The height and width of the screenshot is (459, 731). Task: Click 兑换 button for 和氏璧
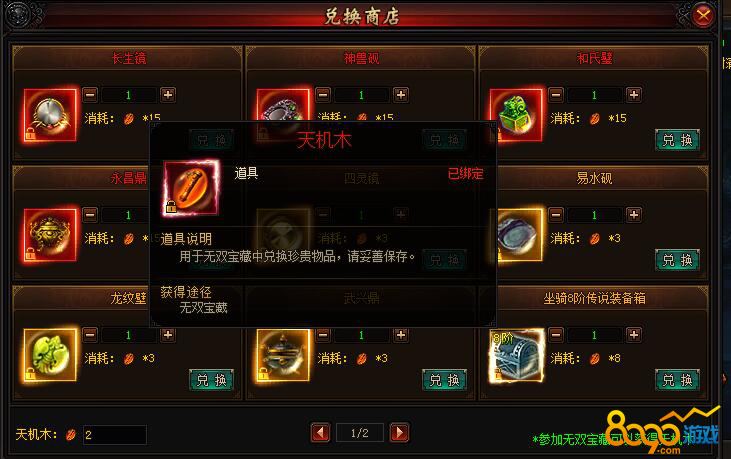point(677,140)
